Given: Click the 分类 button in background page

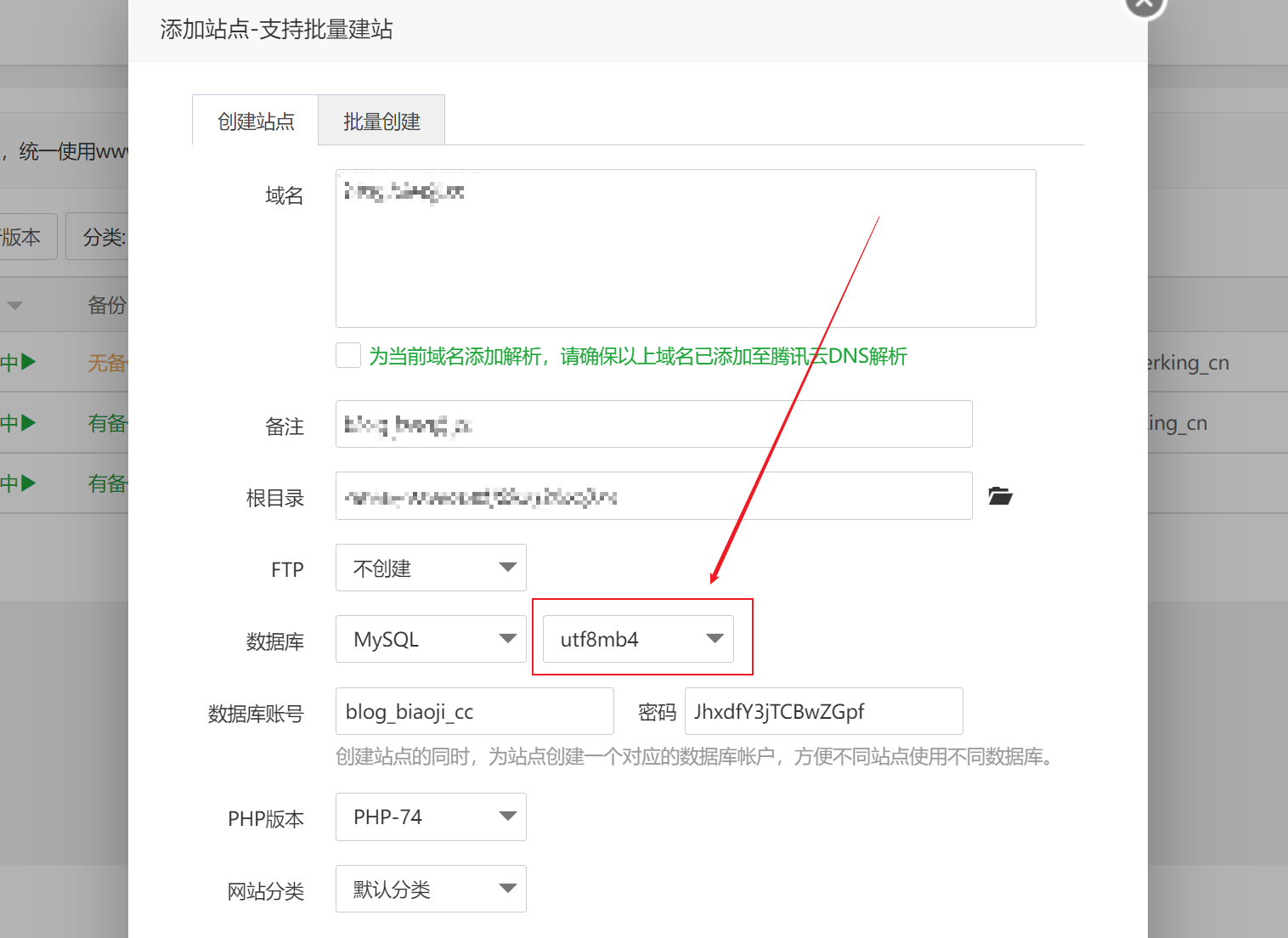Looking at the screenshot, I should click(x=97, y=236).
